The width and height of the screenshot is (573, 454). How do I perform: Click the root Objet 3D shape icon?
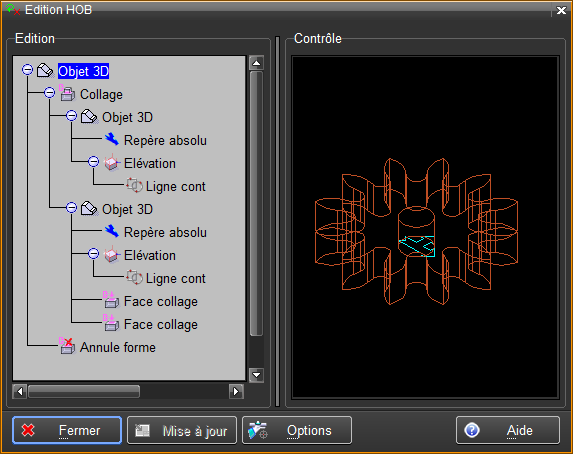coord(46,71)
